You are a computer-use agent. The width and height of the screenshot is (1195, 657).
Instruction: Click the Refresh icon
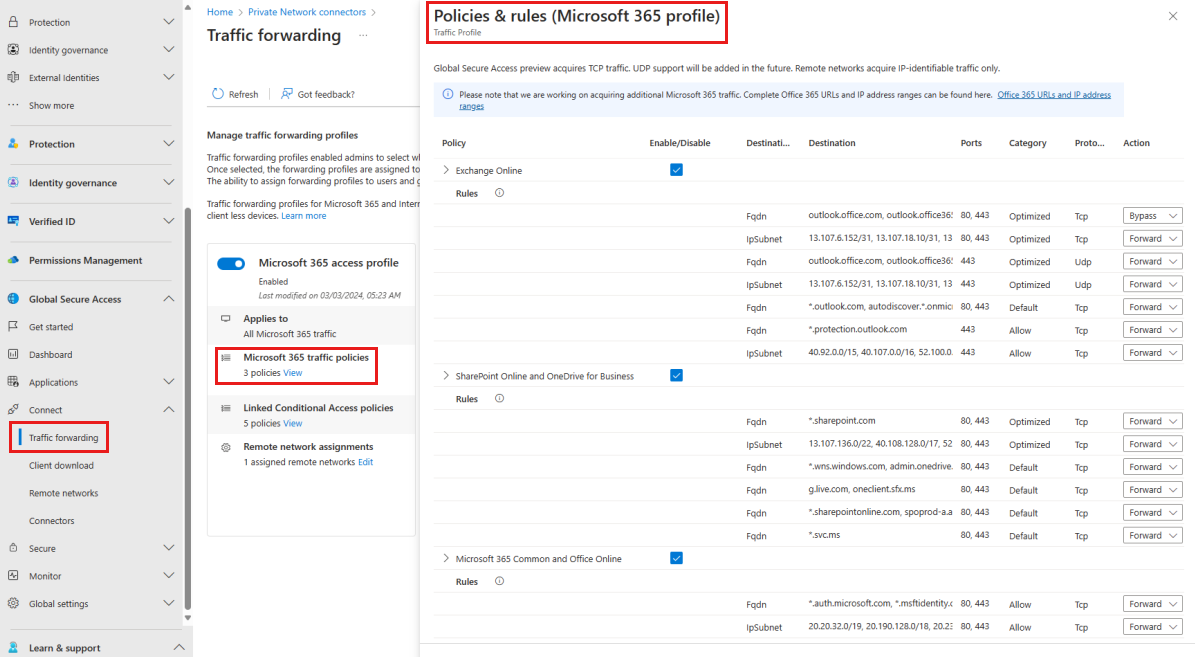pyautogui.click(x=218, y=93)
